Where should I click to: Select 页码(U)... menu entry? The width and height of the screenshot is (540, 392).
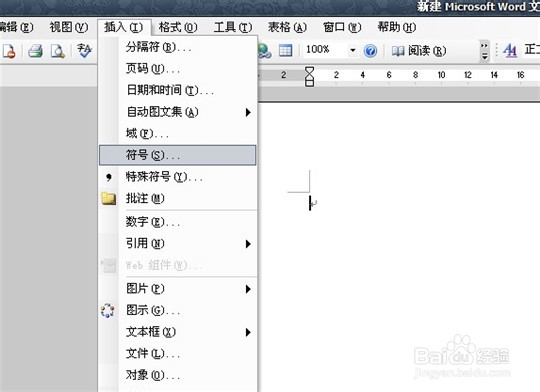point(178,69)
